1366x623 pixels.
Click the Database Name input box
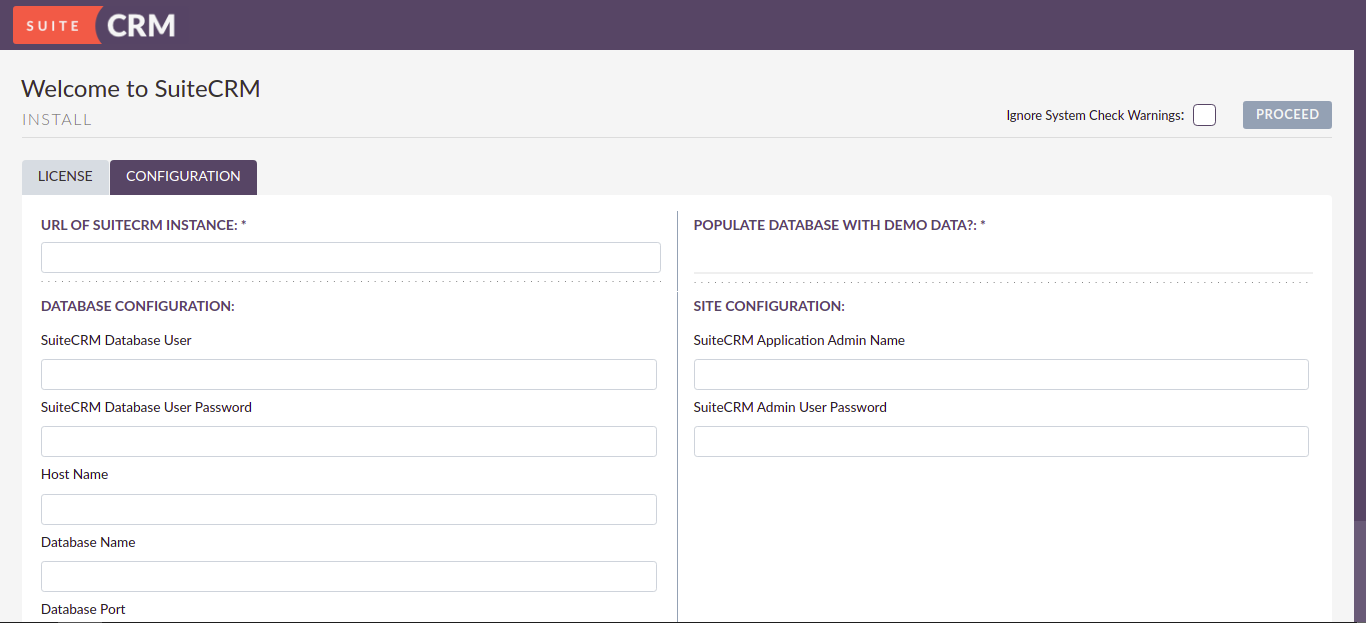pos(348,576)
